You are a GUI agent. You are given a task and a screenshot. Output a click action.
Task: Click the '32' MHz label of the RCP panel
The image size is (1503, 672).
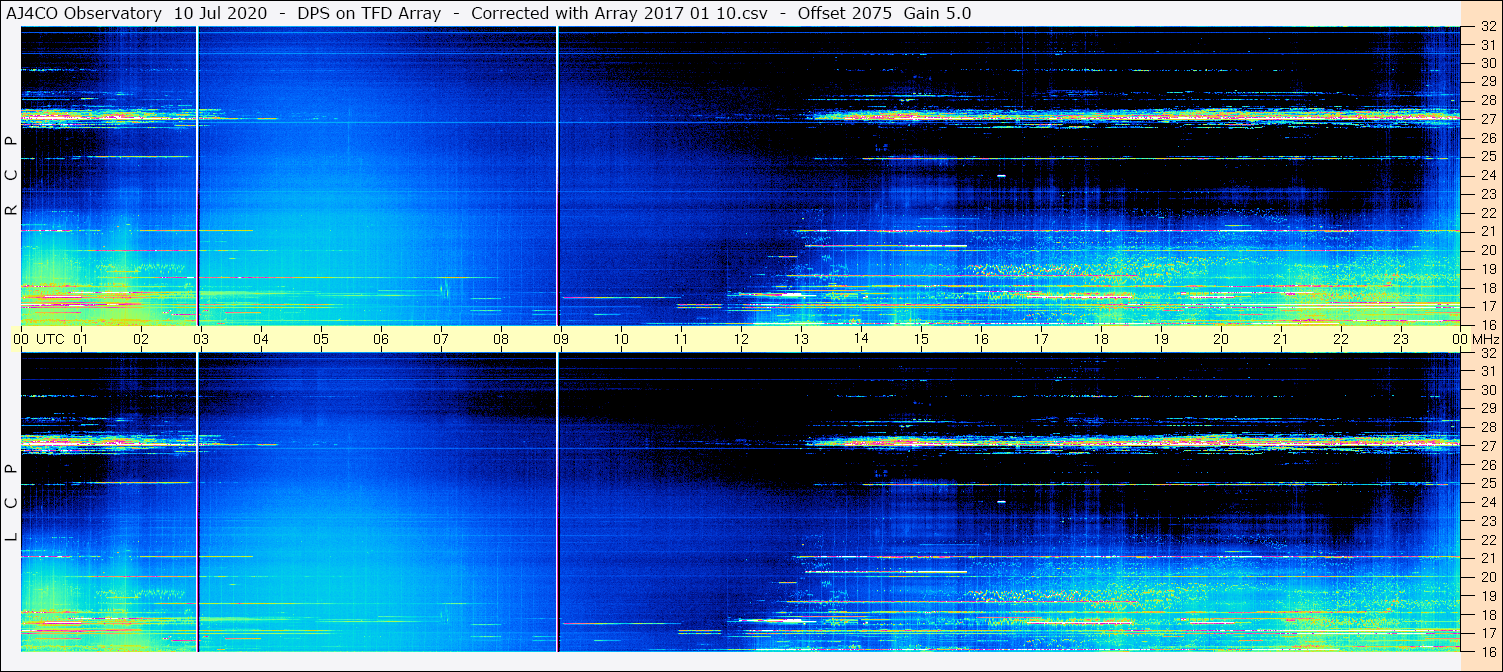(x=1487, y=27)
